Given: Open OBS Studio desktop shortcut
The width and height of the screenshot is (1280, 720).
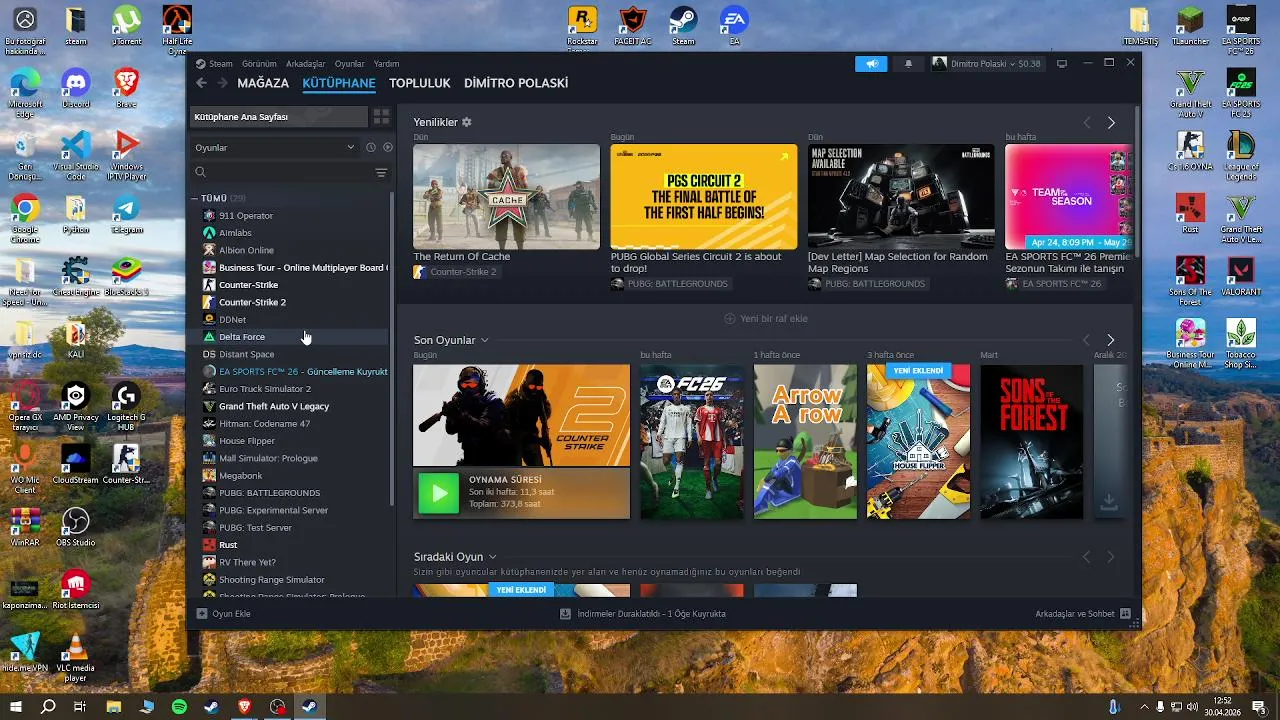Looking at the screenshot, I should pyautogui.click(x=75, y=528).
